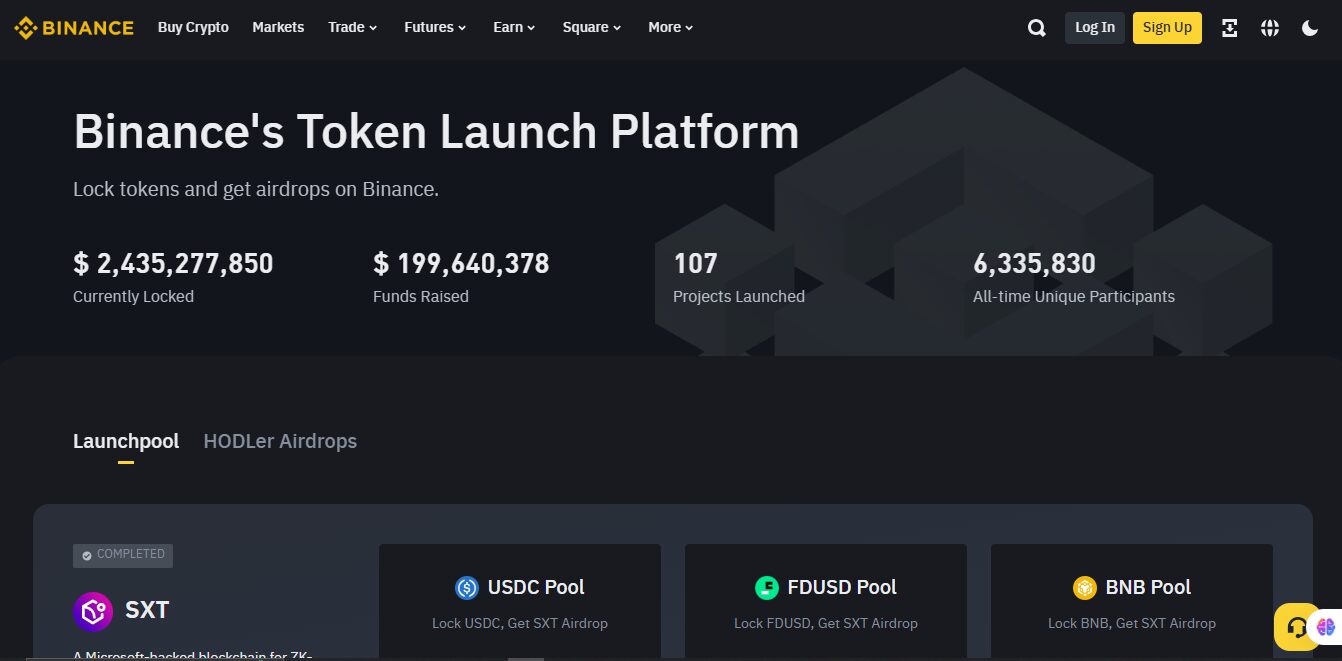Expand the Trade dropdown menu
Image resolution: width=1342 pixels, height=661 pixels.
click(x=352, y=27)
